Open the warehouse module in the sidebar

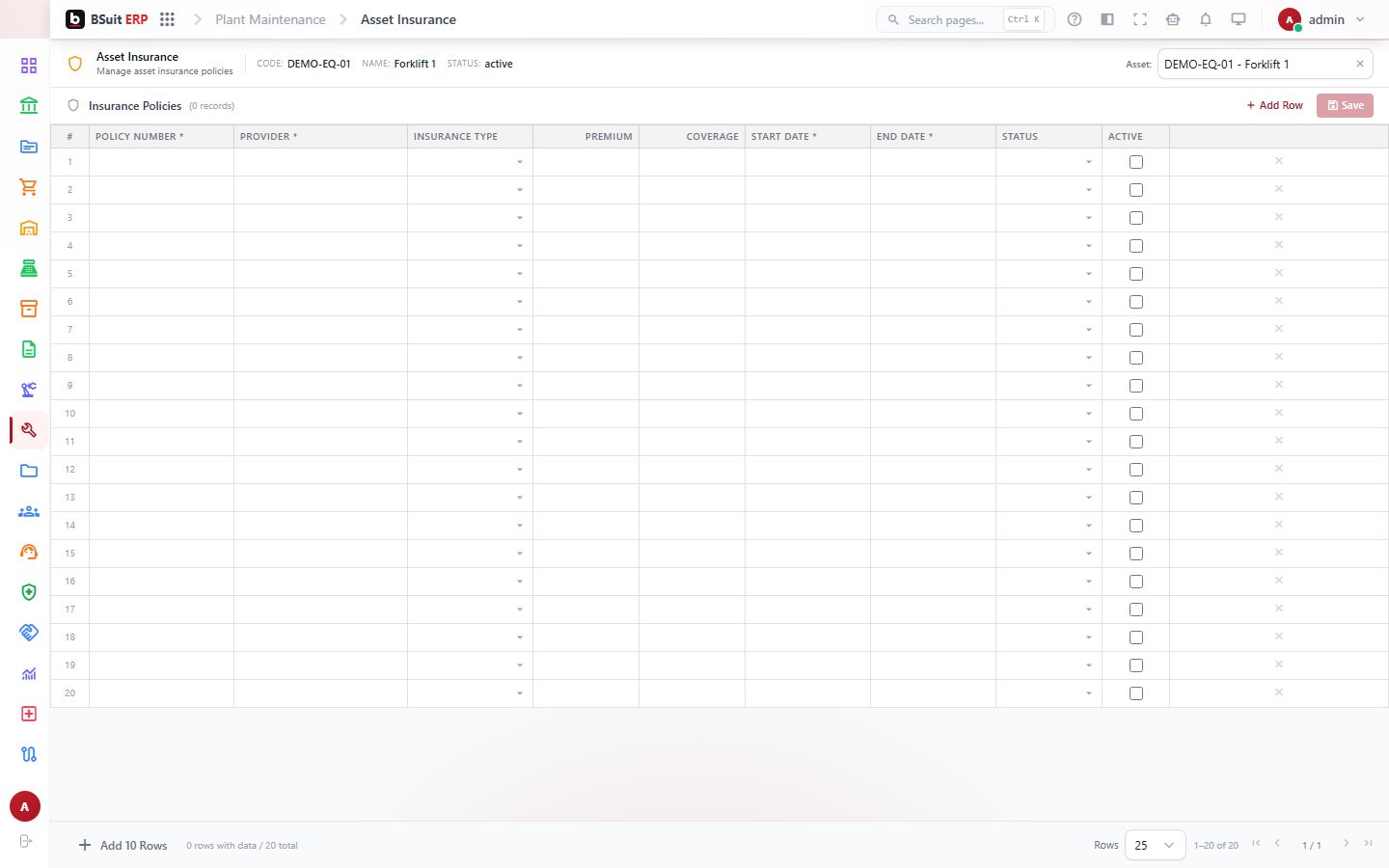pyautogui.click(x=29, y=228)
